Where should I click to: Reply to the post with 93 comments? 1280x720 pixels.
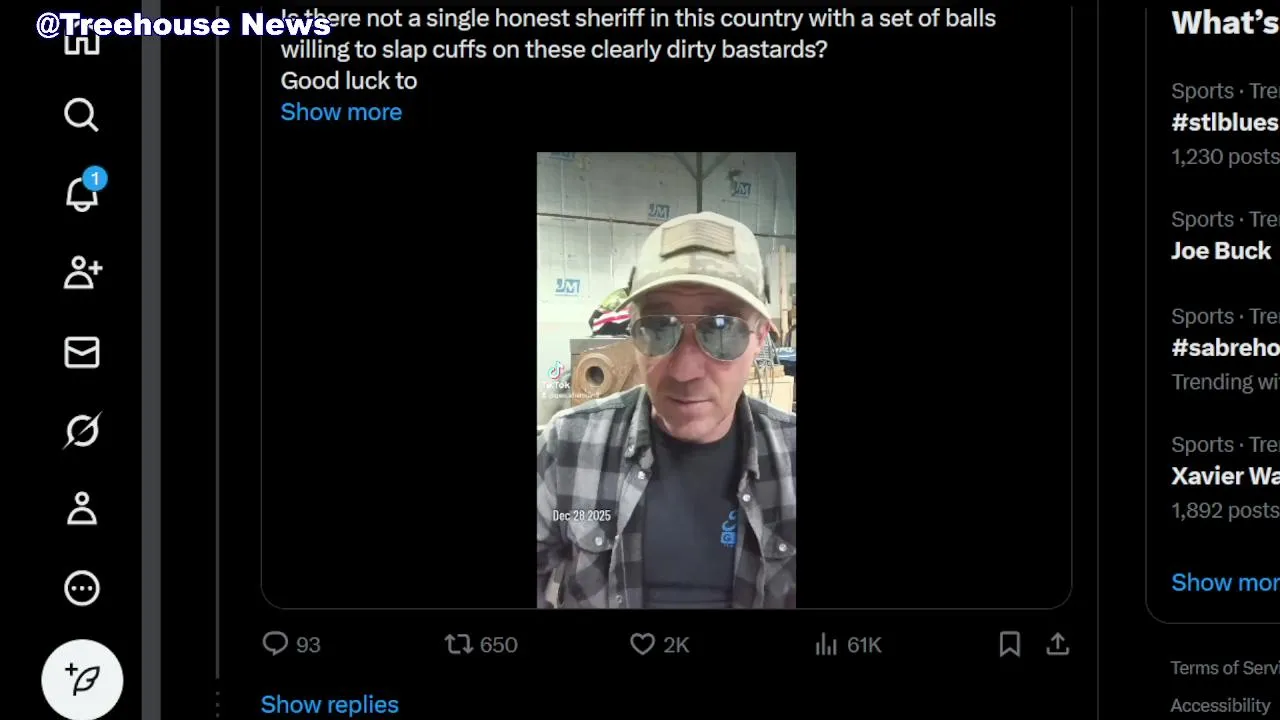(275, 644)
